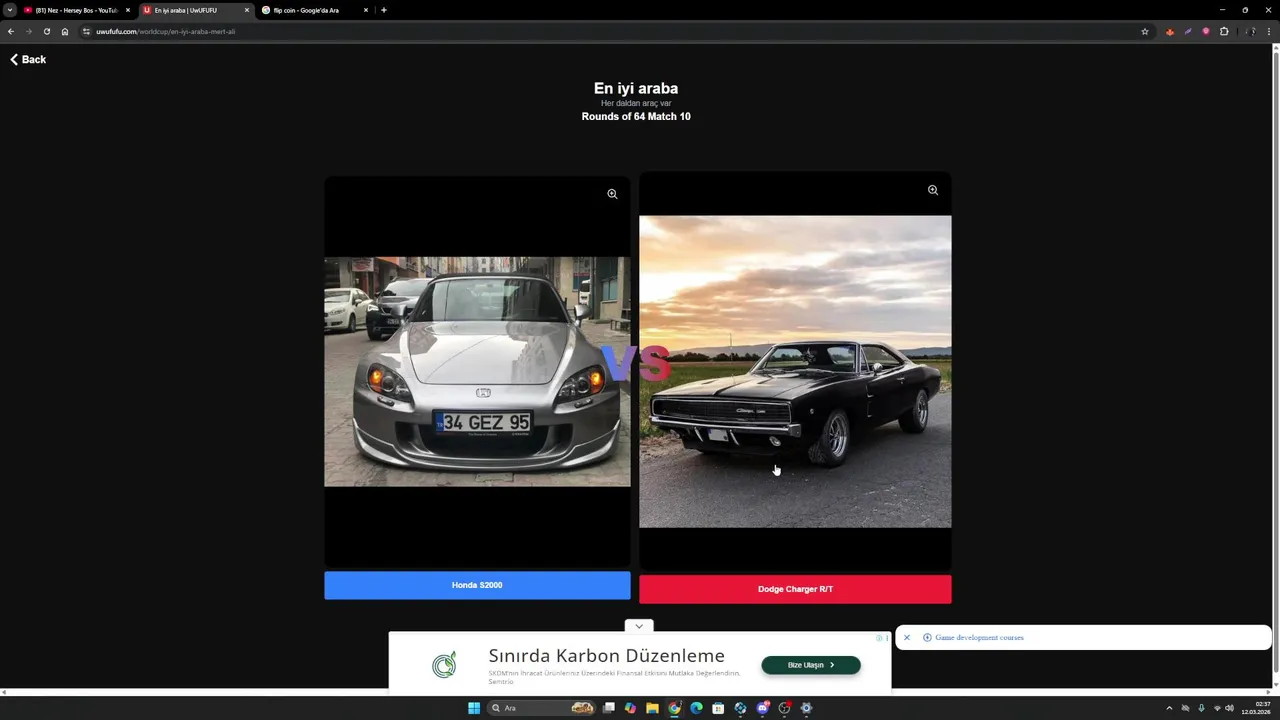The height and width of the screenshot is (720, 1280).
Task: Go forward in browser history
Action: point(29,31)
